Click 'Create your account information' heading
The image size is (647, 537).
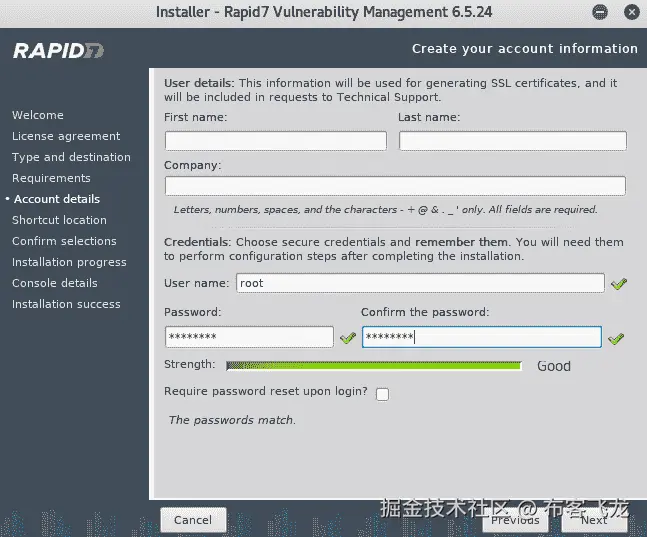click(524, 49)
